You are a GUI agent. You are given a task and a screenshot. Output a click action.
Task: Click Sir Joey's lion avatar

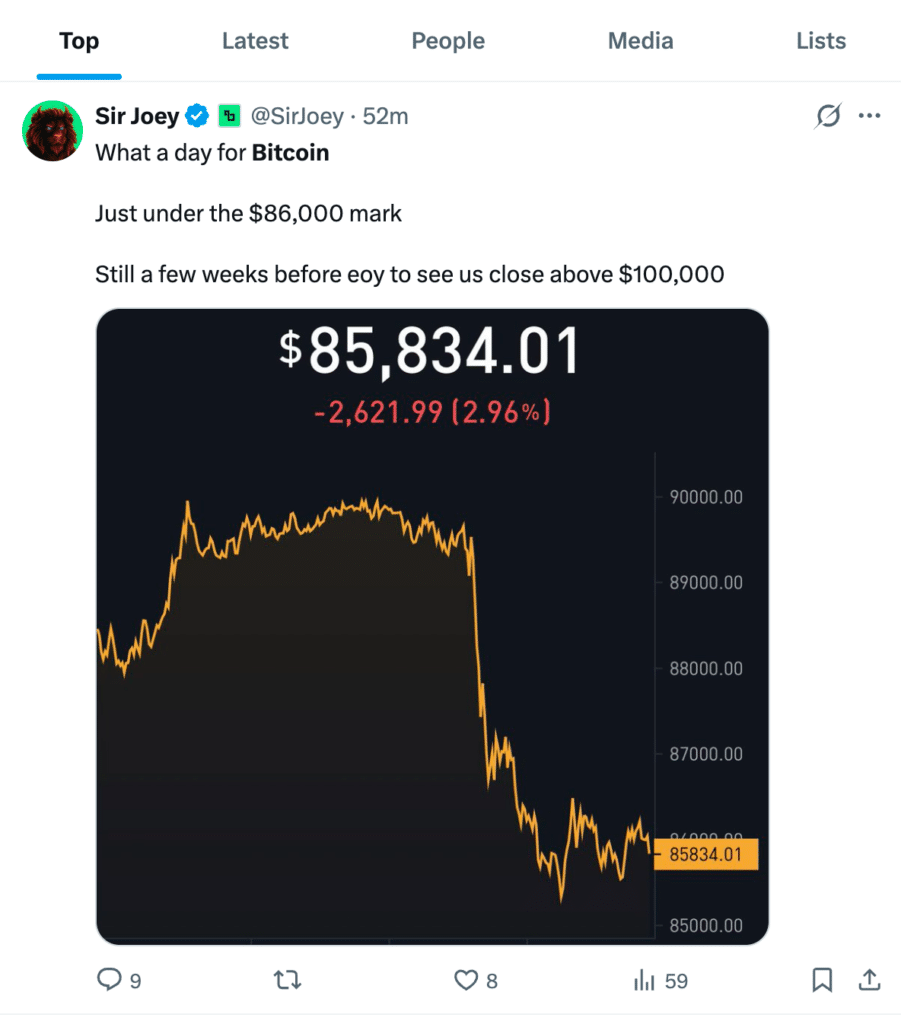52,131
